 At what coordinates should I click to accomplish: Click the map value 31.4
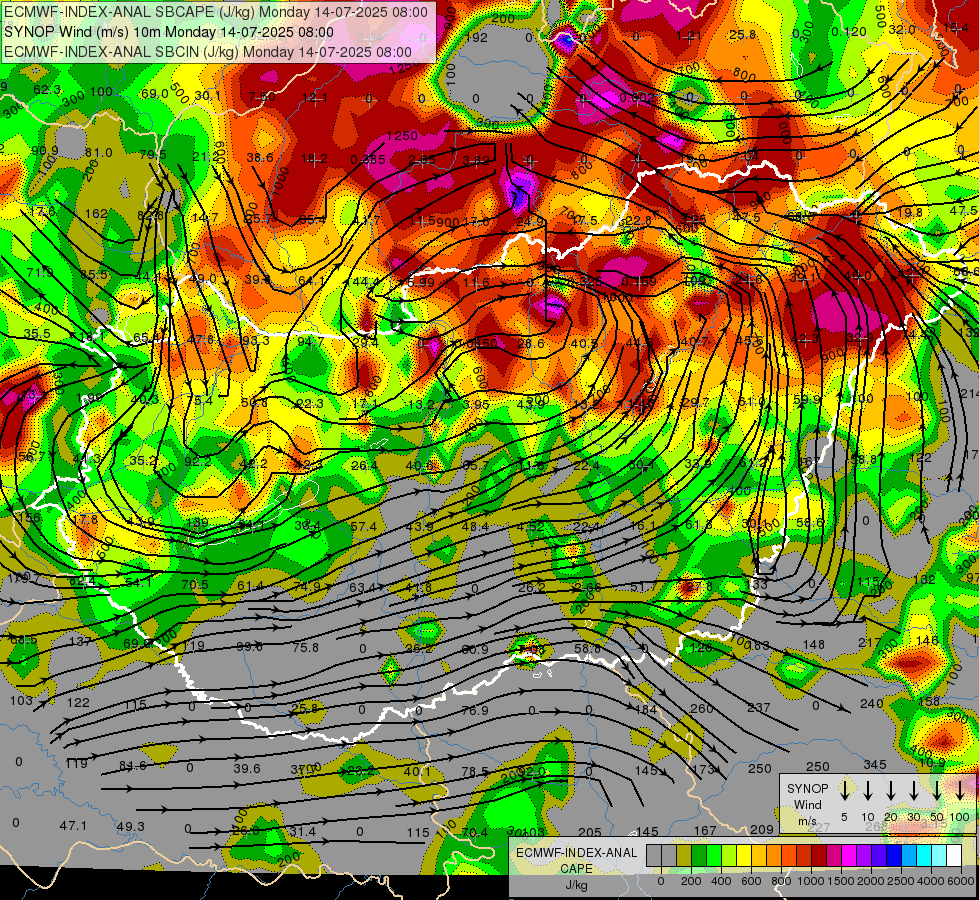[x=302, y=831]
